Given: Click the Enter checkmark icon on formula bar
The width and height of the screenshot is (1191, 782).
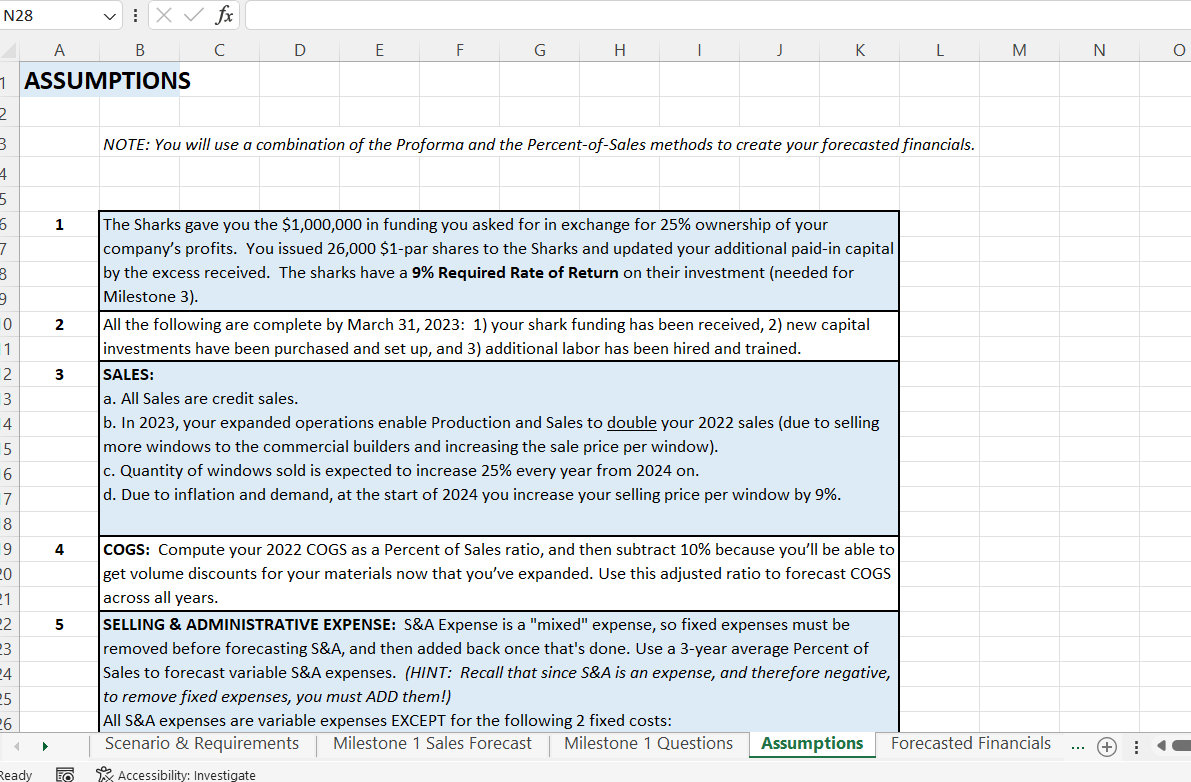Looking at the screenshot, I should click(x=193, y=15).
